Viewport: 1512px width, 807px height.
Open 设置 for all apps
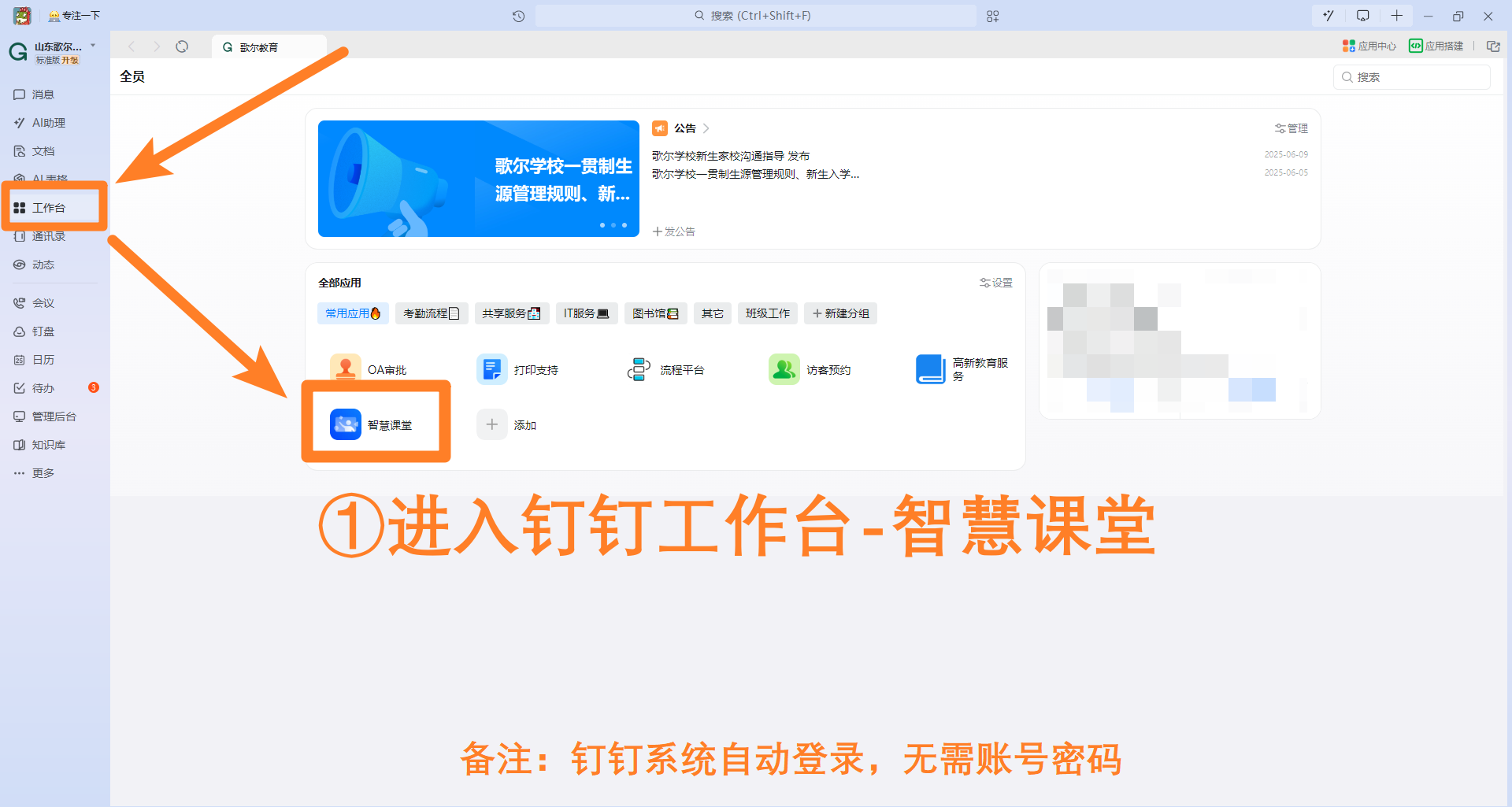pos(996,283)
